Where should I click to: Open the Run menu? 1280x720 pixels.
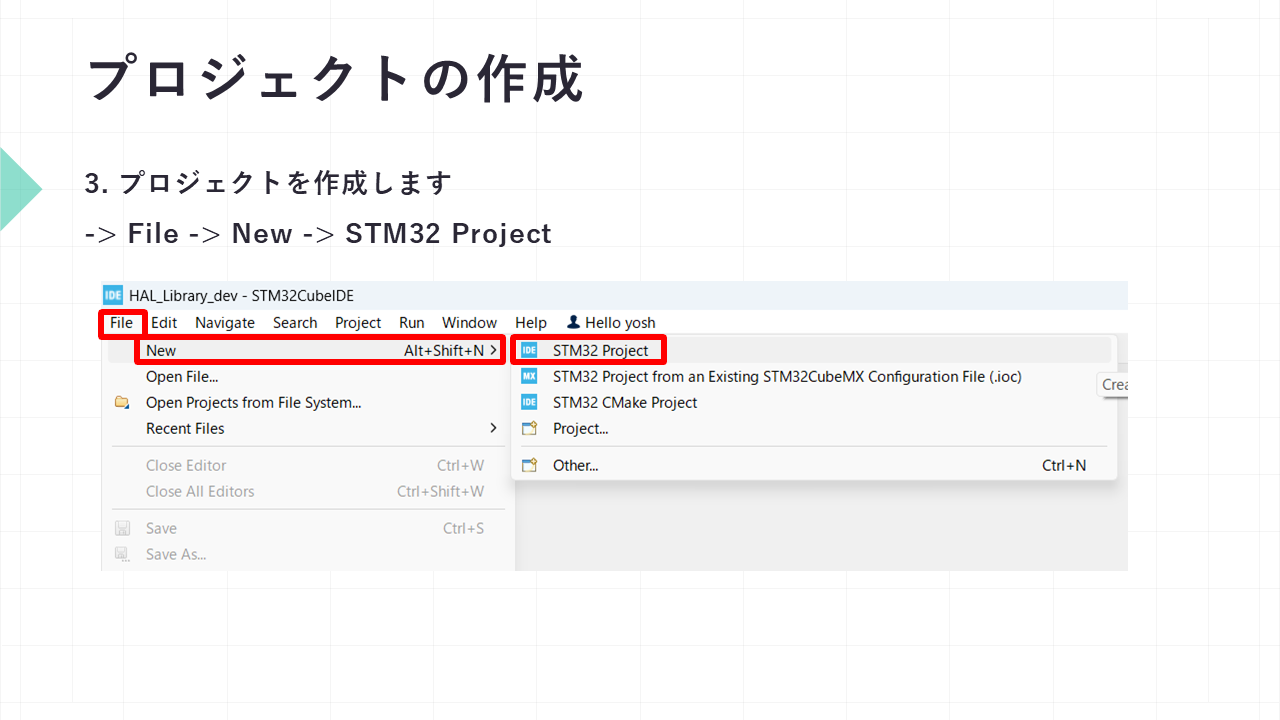(x=412, y=323)
